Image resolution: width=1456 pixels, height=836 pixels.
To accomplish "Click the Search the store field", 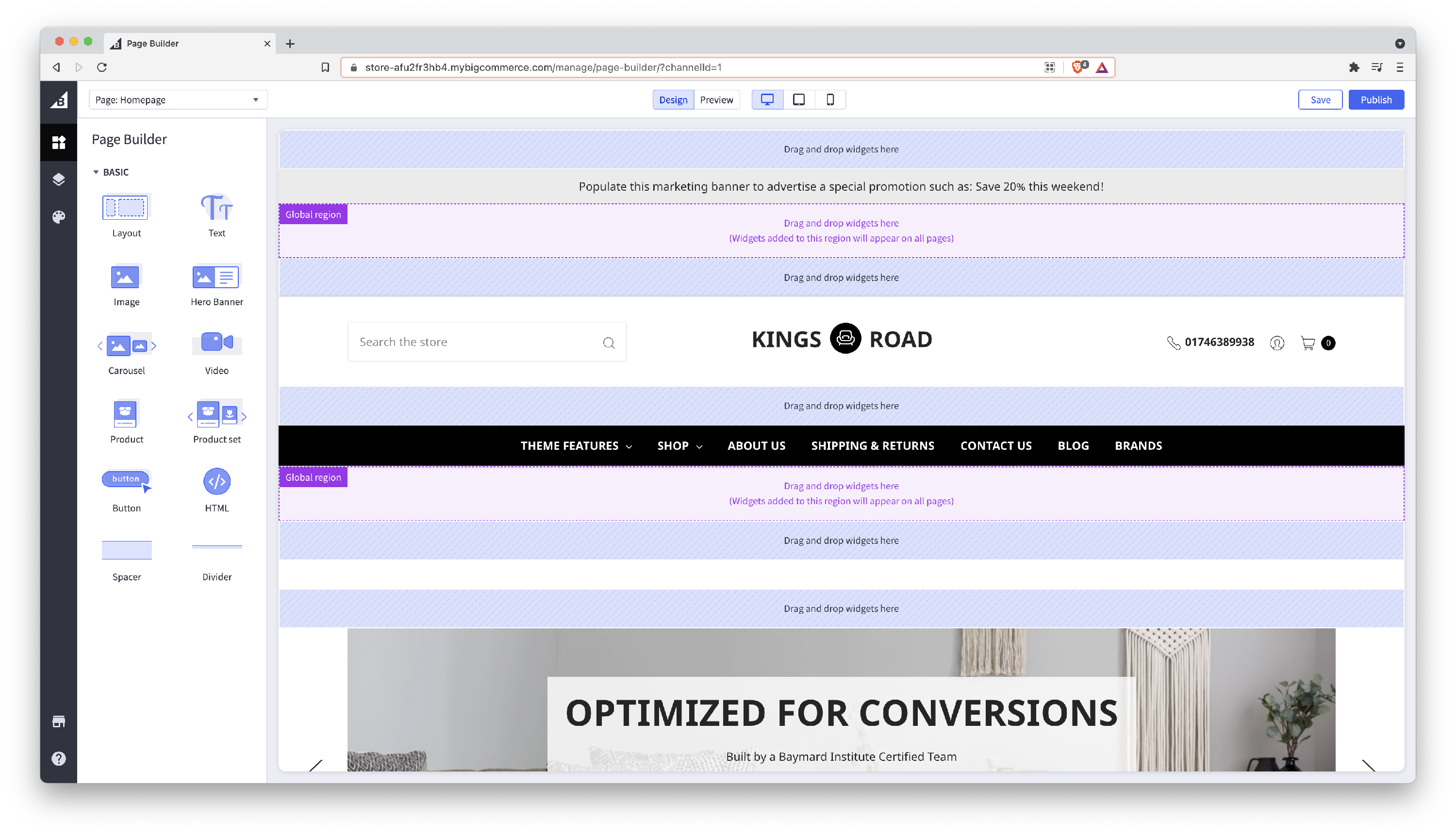I will (486, 342).
